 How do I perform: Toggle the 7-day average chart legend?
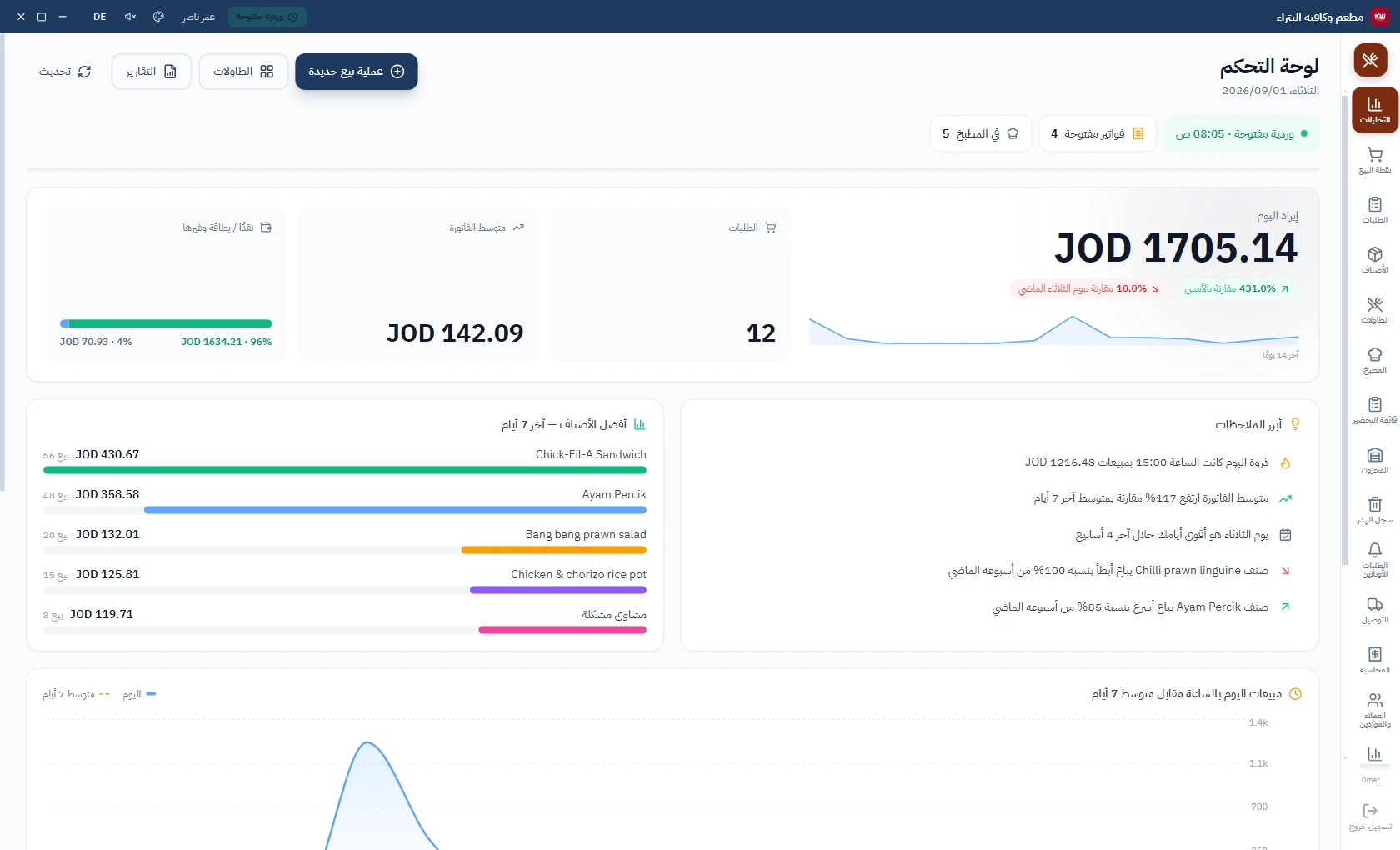tap(77, 694)
